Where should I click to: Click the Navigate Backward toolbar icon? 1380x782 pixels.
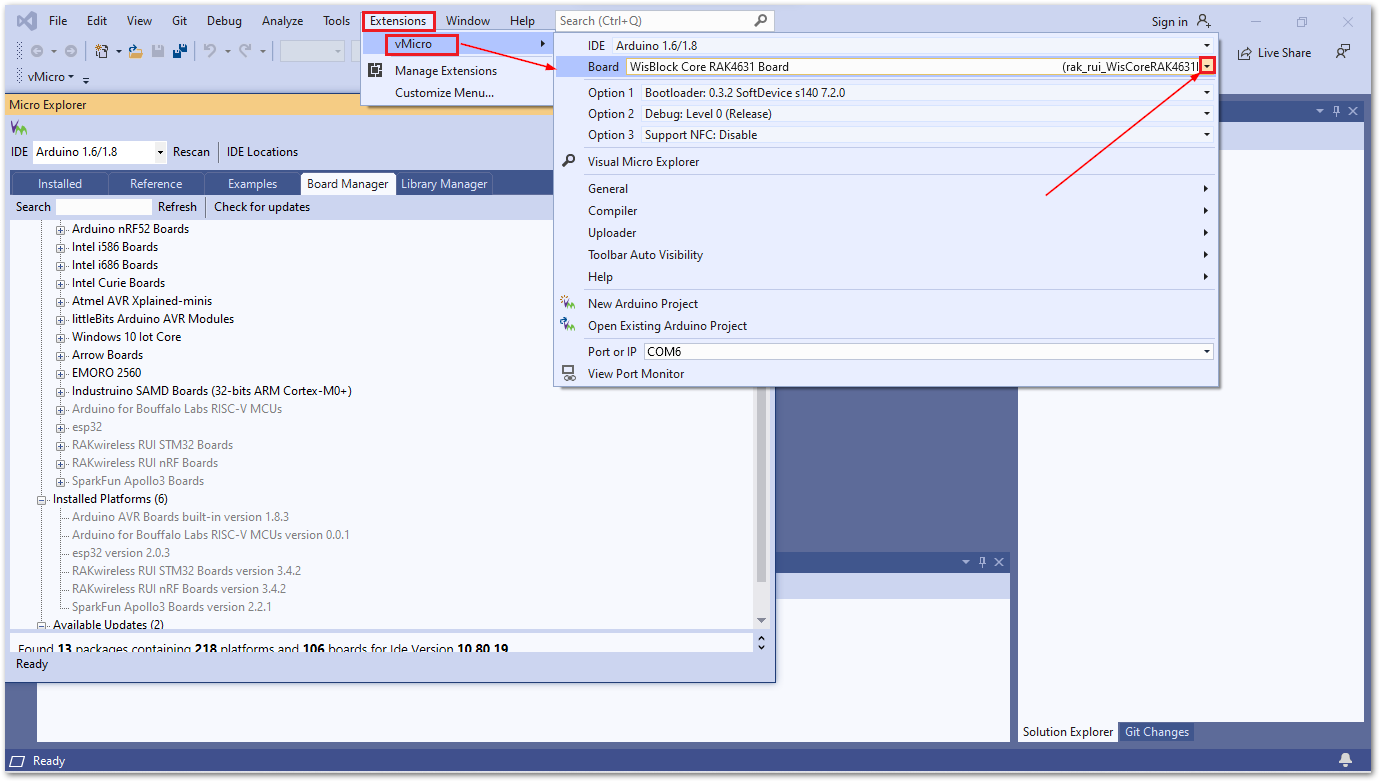(x=37, y=51)
